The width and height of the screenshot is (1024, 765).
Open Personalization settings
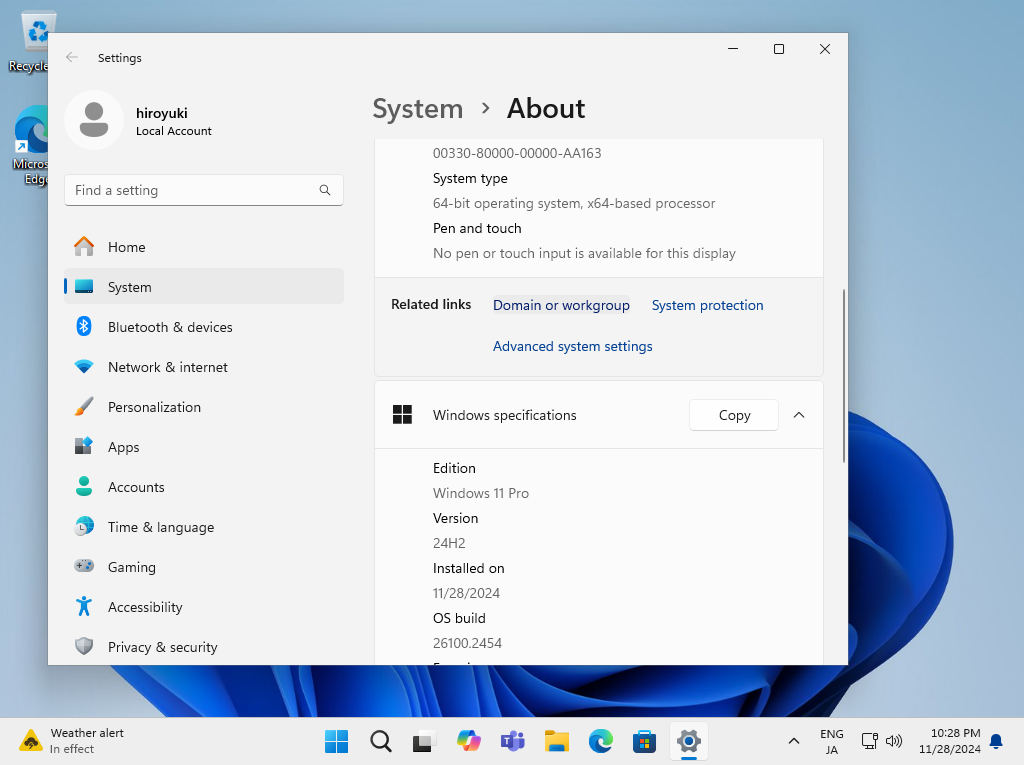pos(204,406)
